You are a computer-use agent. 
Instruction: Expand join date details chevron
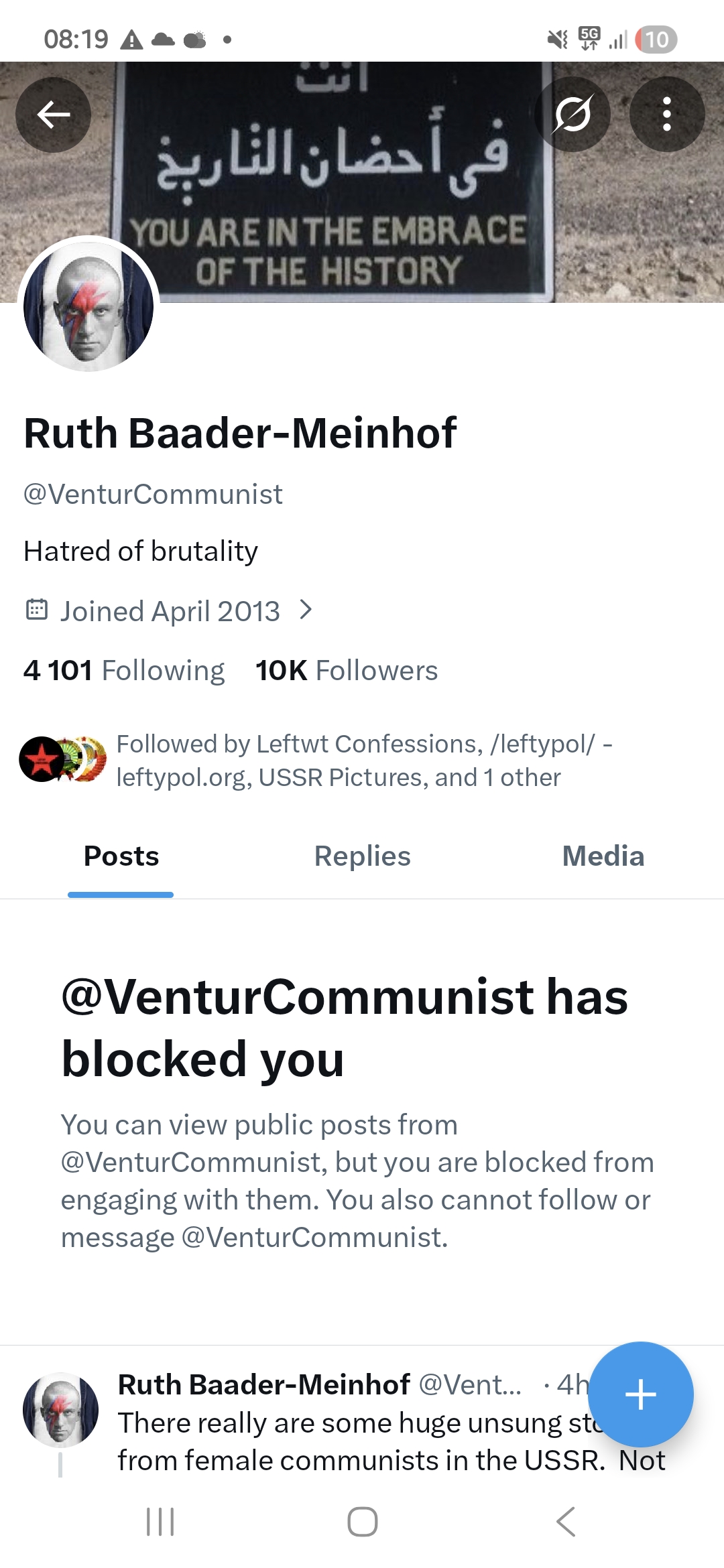click(306, 610)
